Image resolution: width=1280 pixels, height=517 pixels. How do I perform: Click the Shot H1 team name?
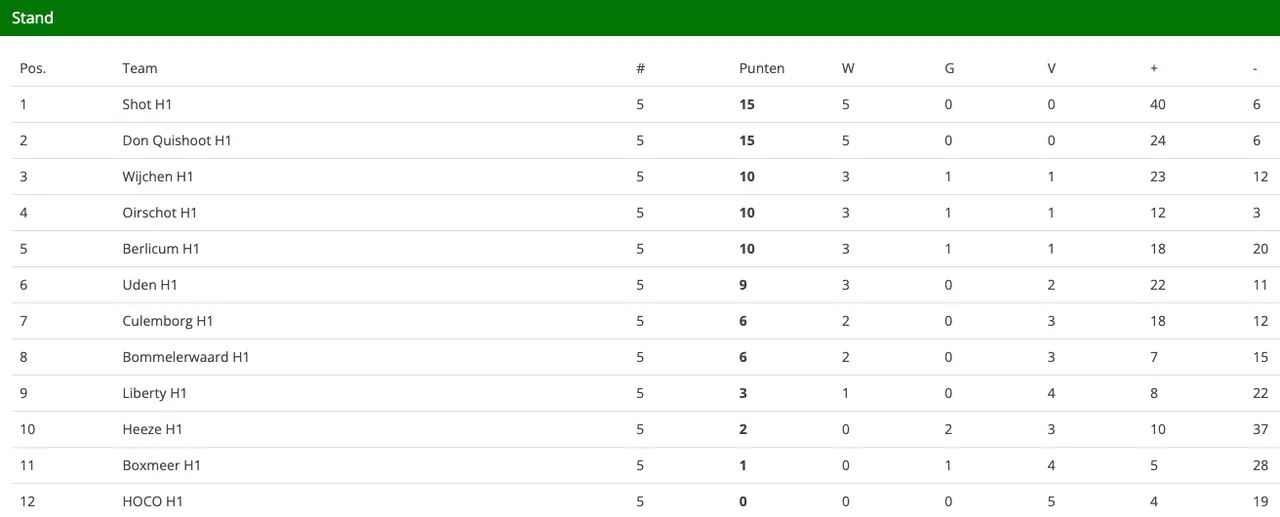(148, 105)
